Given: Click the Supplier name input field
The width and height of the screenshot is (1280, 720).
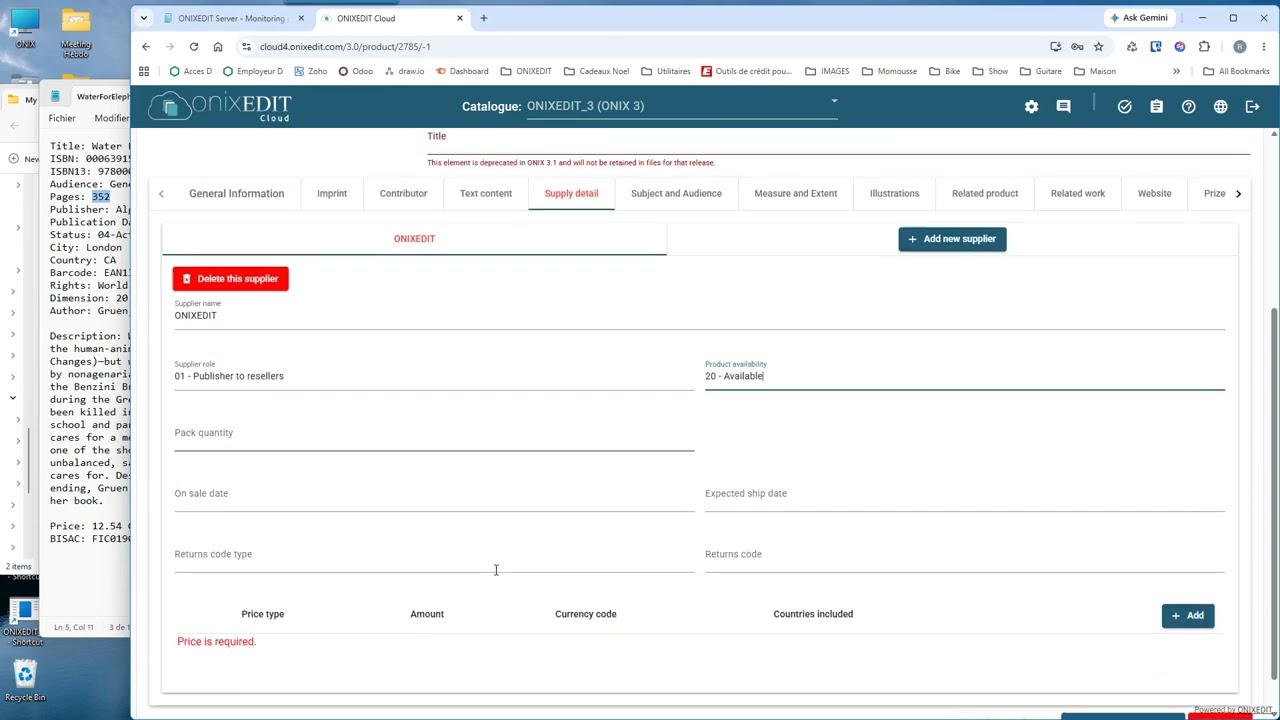Looking at the screenshot, I should tap(699, 314).
